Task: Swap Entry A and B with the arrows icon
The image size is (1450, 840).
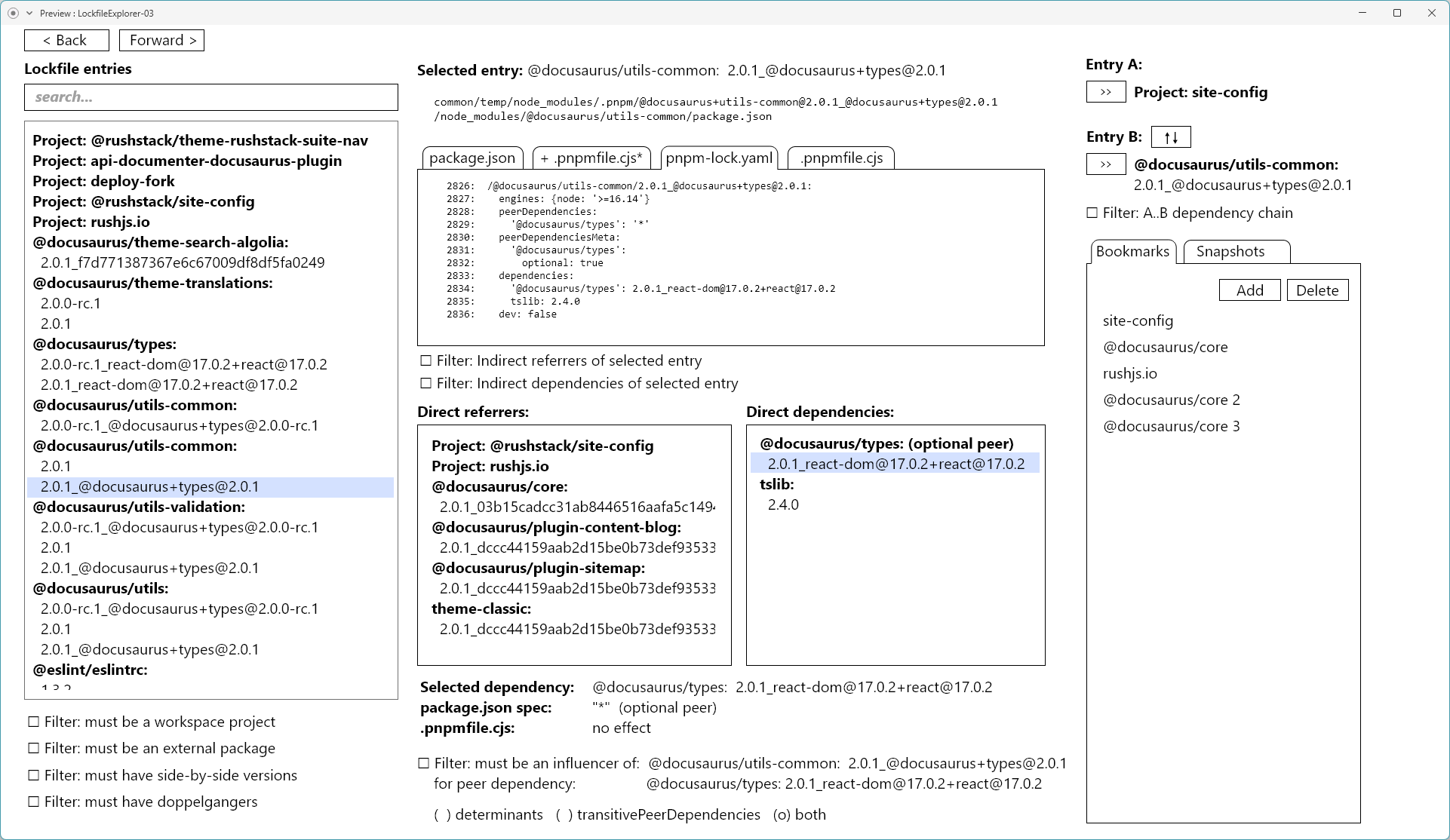Action: coord(1170,136)
